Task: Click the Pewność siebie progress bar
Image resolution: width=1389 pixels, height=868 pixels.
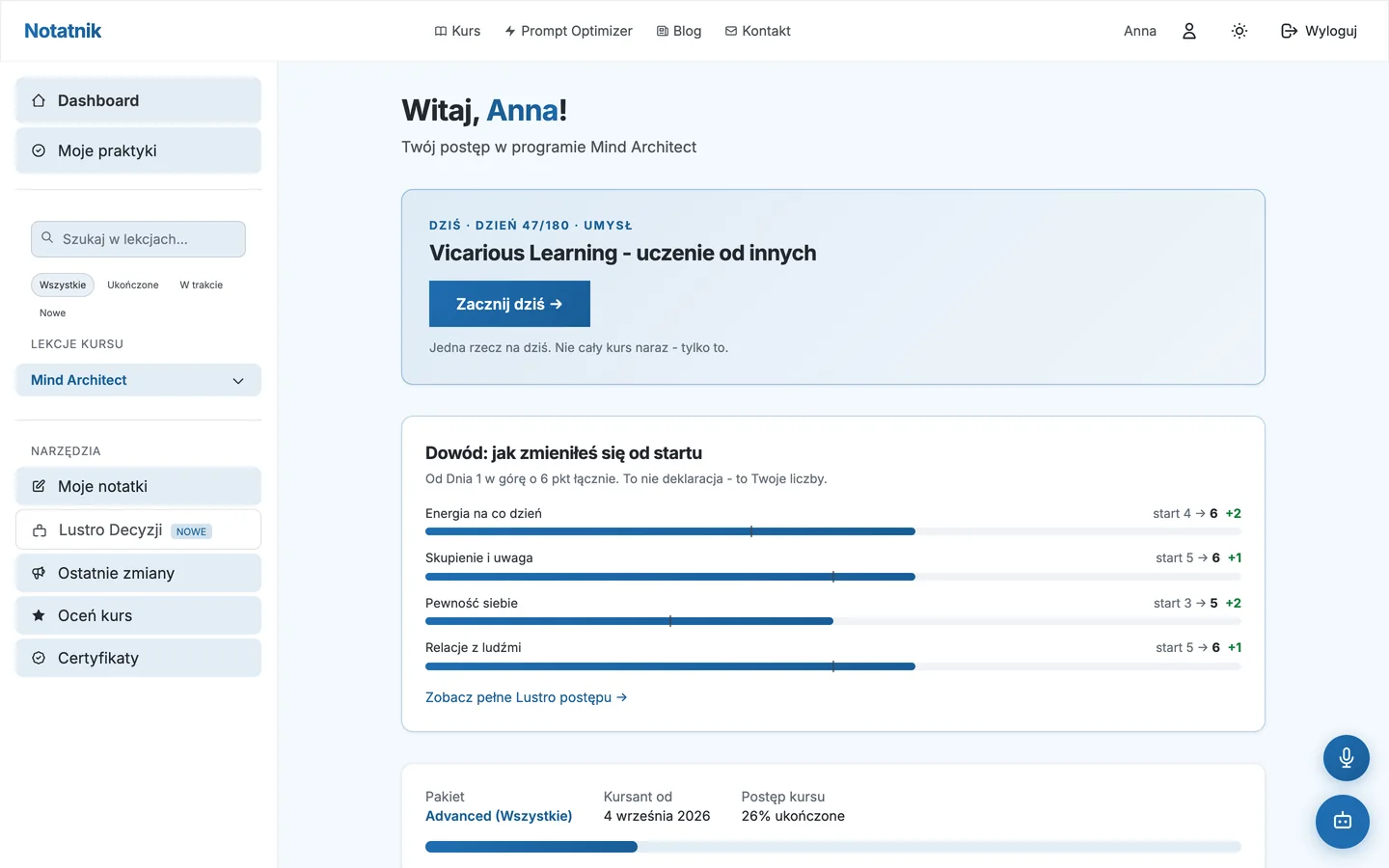Action: [x=833, y=621]
